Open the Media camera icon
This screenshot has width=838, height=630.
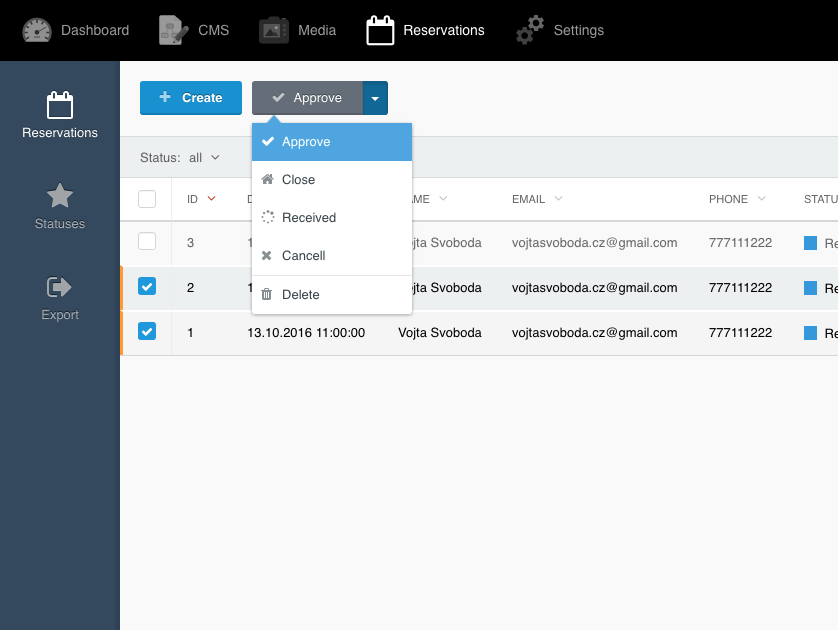point(274,30)
